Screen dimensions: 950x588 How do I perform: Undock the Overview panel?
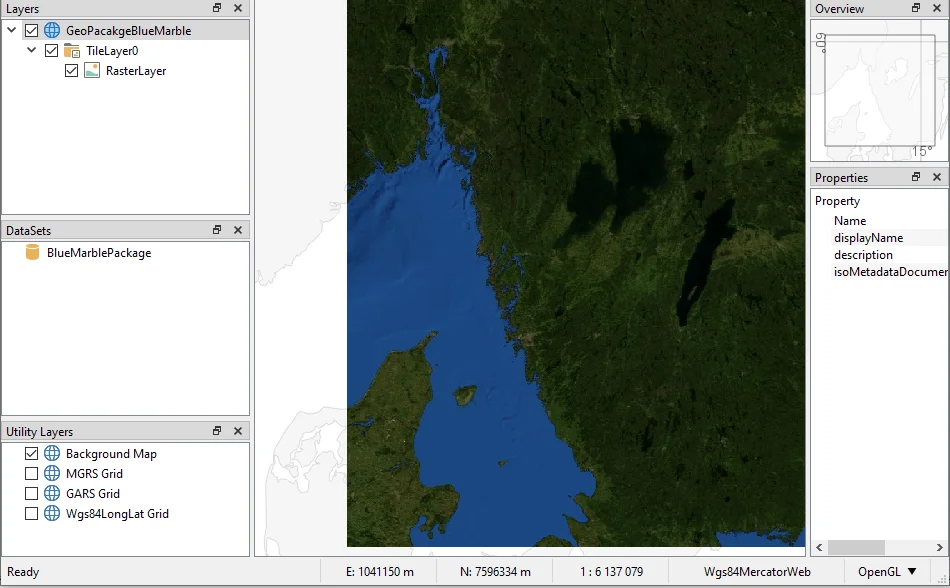click(x=916, y=8)
